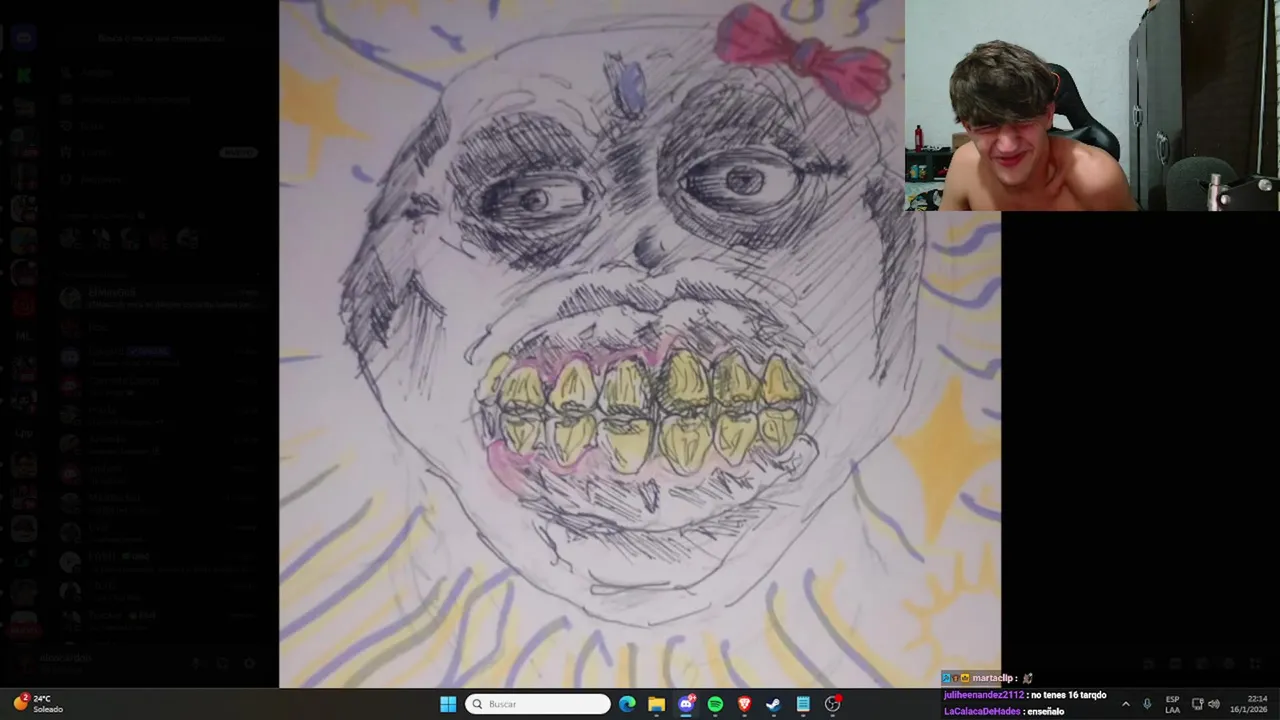The height and width of the screenshot is (720, 1280).
Task: Open network settings from tray icon
Action: coord(1198,704)
